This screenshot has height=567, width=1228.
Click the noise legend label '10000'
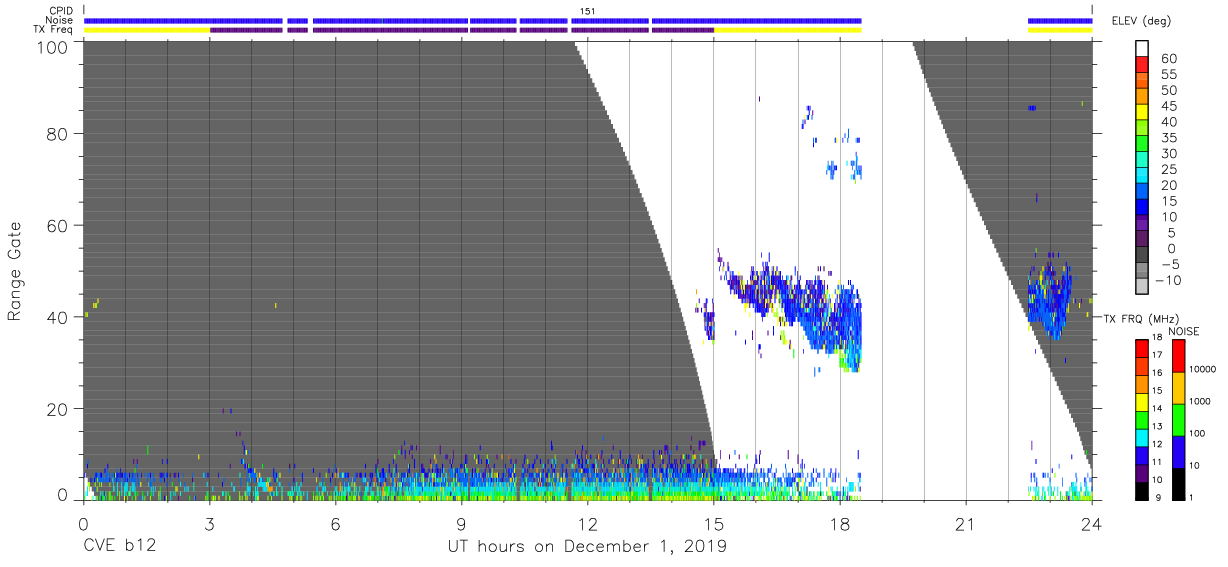click(x=1203, y=370)
